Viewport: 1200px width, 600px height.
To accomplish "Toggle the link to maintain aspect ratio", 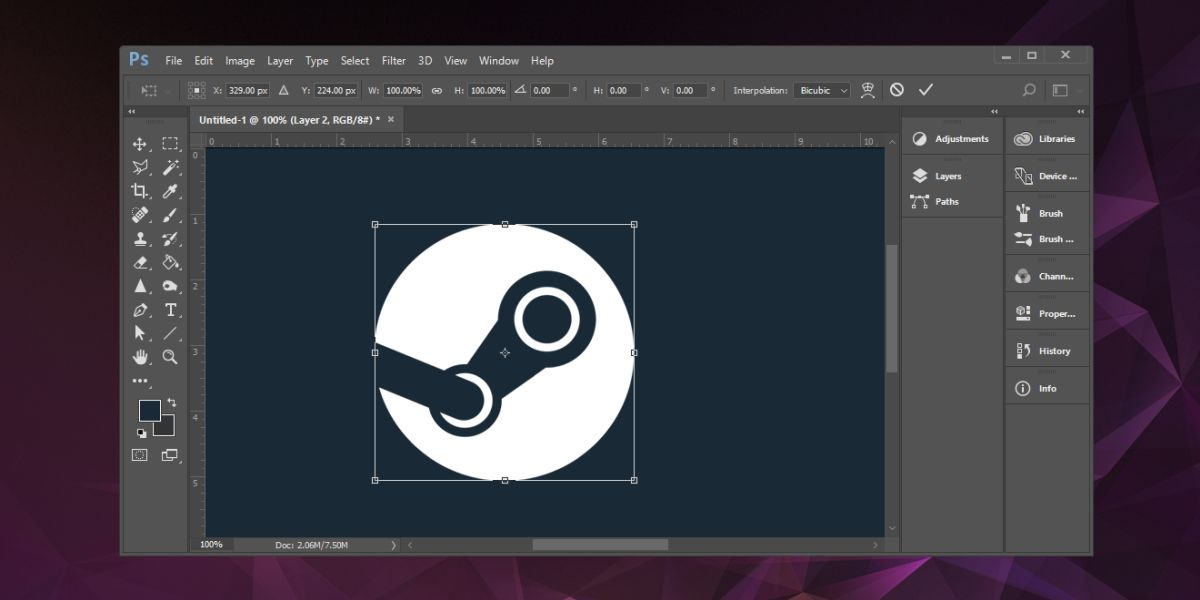I will (437, 89).
